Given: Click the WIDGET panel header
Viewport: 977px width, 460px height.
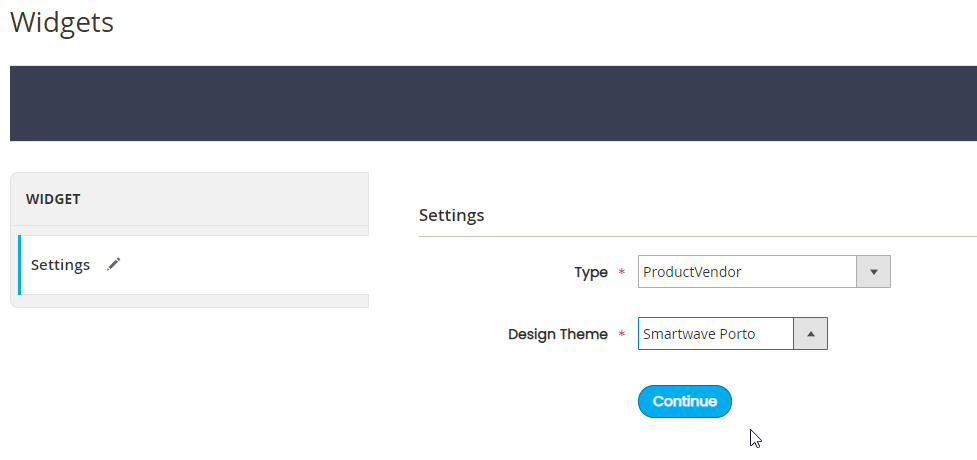Looking at the screenshot, I should (x=189, y=199).
